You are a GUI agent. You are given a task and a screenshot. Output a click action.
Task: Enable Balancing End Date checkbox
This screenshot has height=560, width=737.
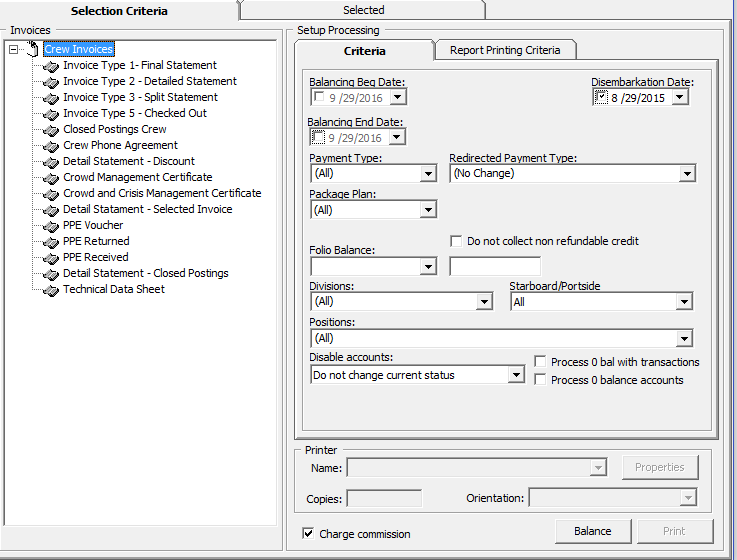coord(318,137)
